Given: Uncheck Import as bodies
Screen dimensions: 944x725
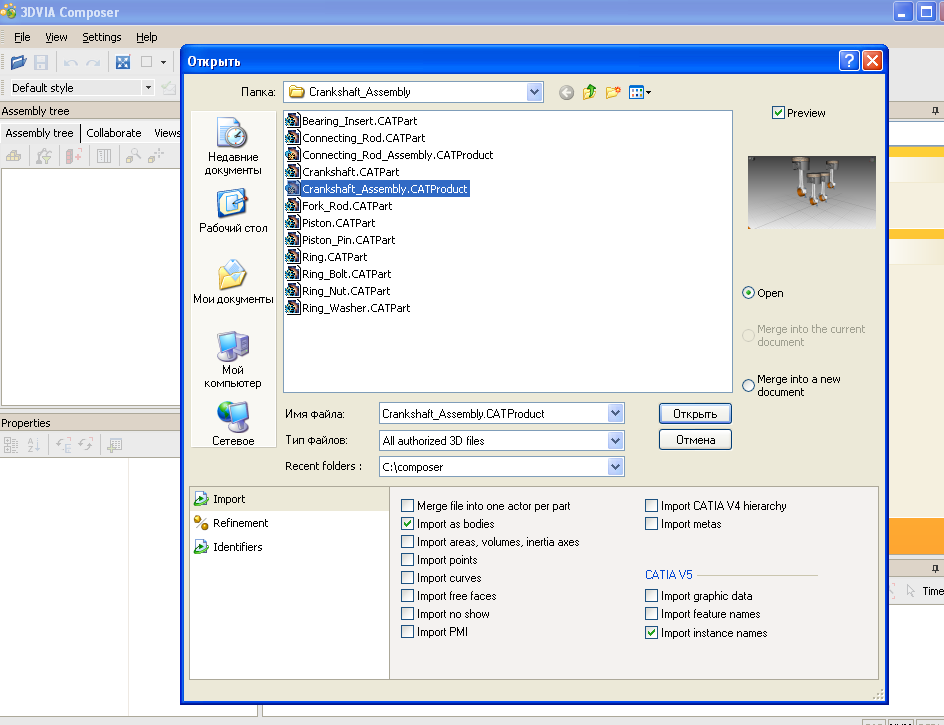Looking at the screenshot, I should [x=408, y=523].
